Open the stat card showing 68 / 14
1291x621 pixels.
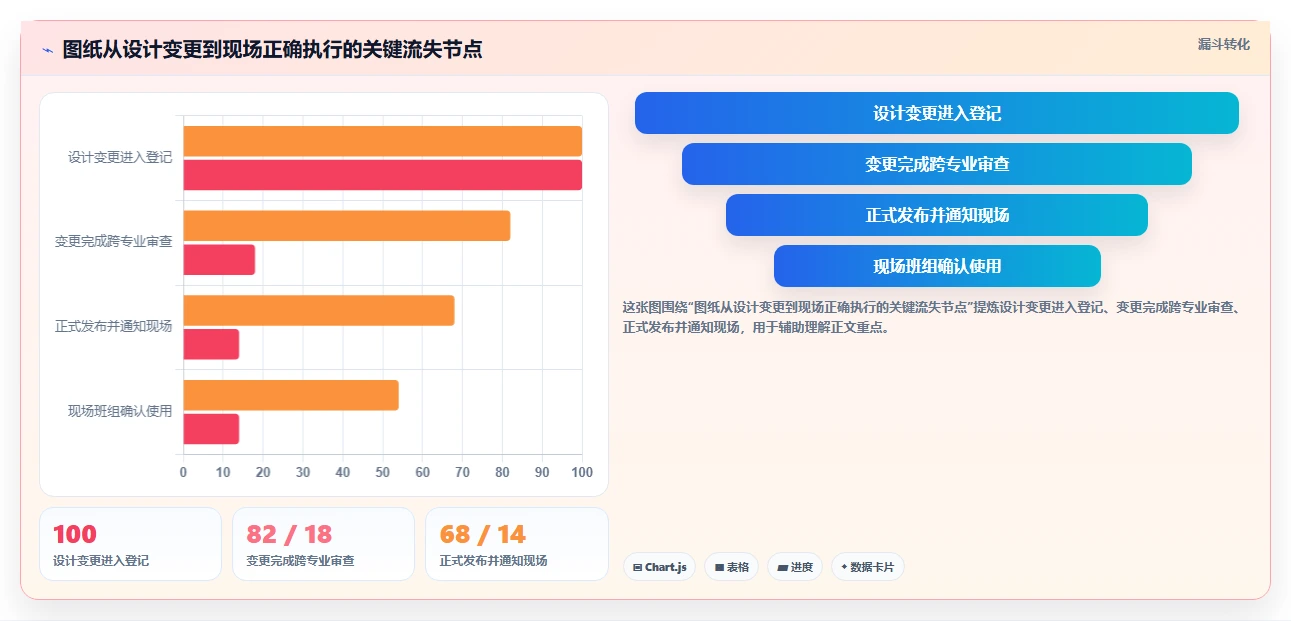coord(516,544)
